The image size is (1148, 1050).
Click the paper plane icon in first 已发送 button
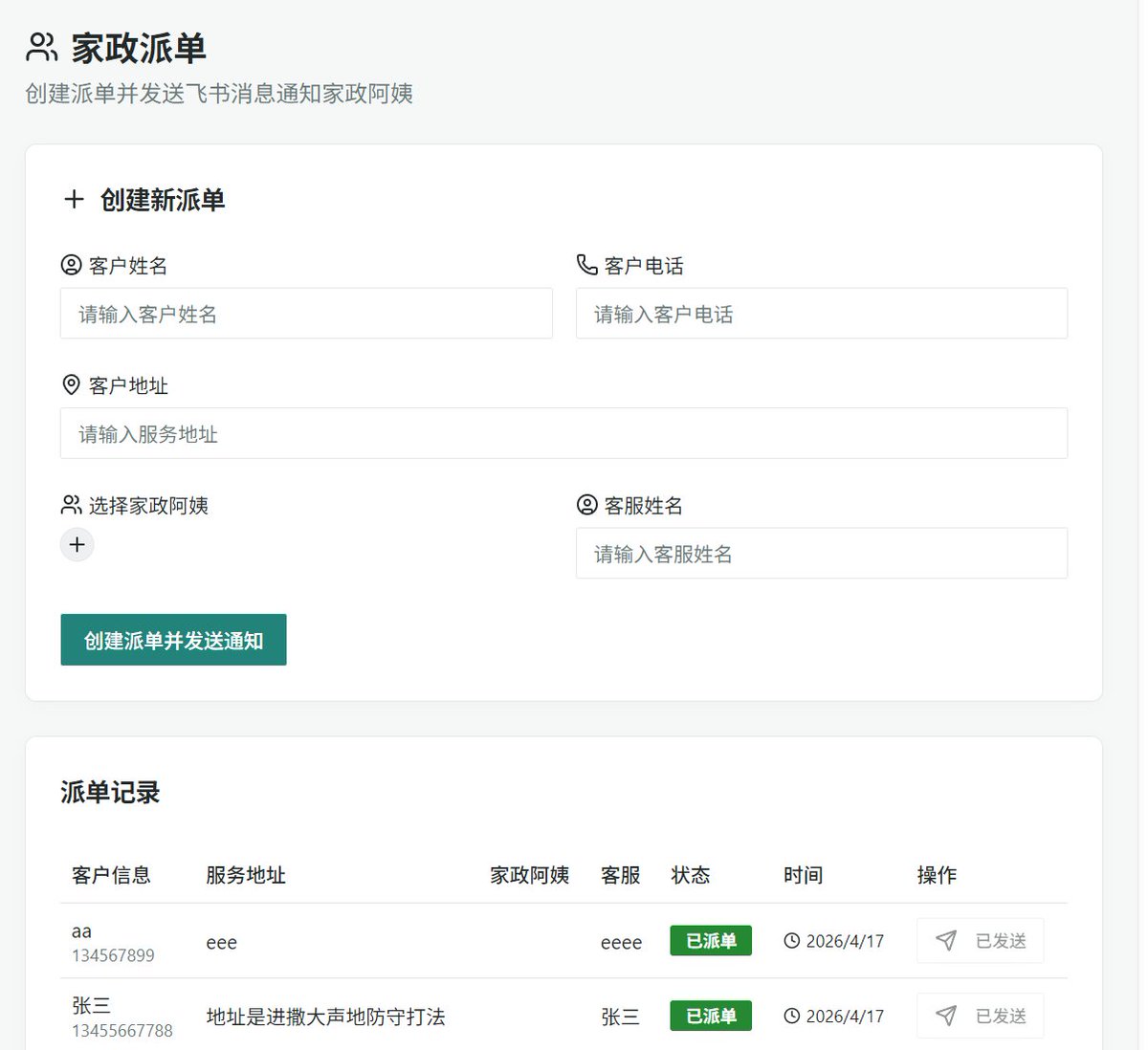(946, 940)
